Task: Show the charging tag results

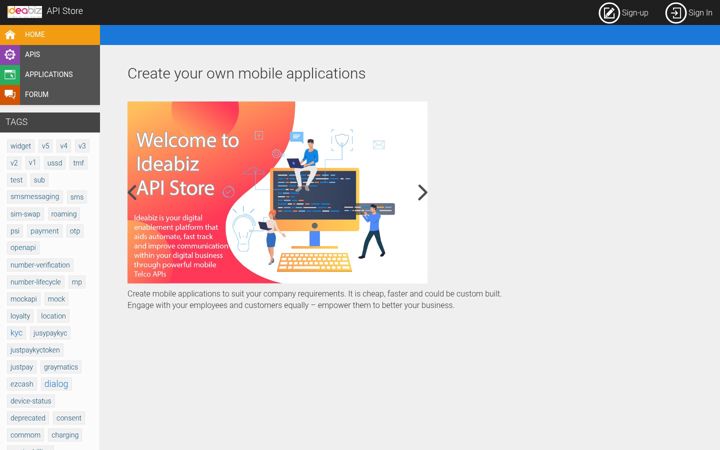Action: coord(65,435)
